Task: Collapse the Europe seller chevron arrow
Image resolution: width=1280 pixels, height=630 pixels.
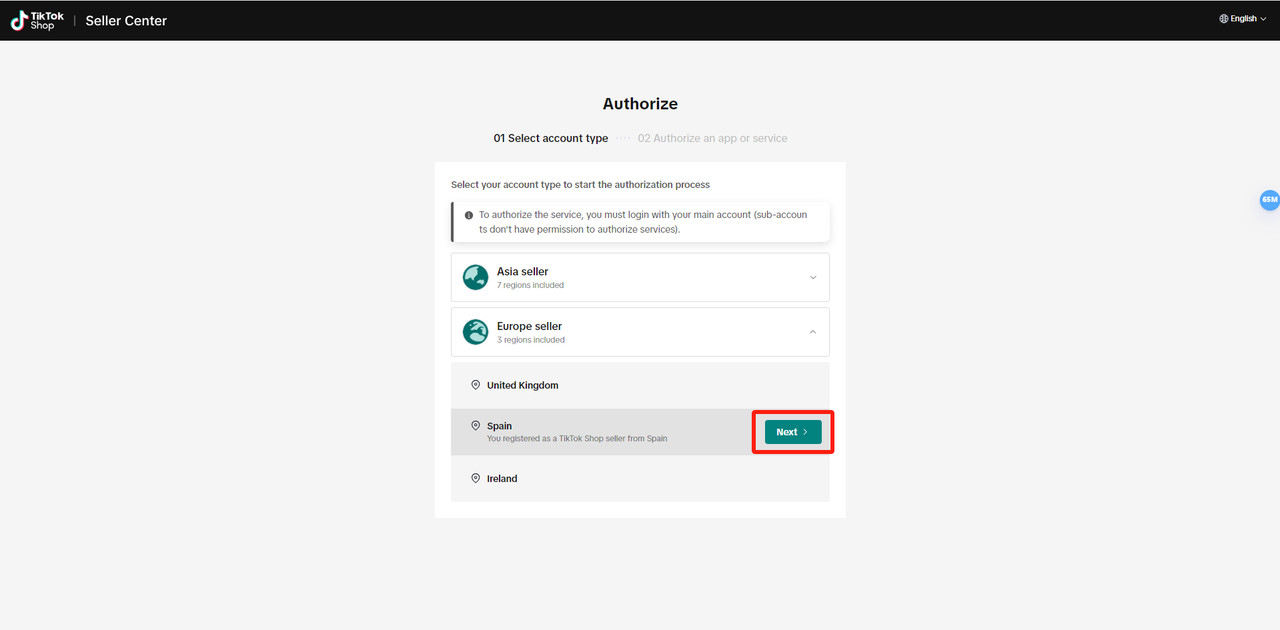Action: pyautogui.click(x=812, y=332)
